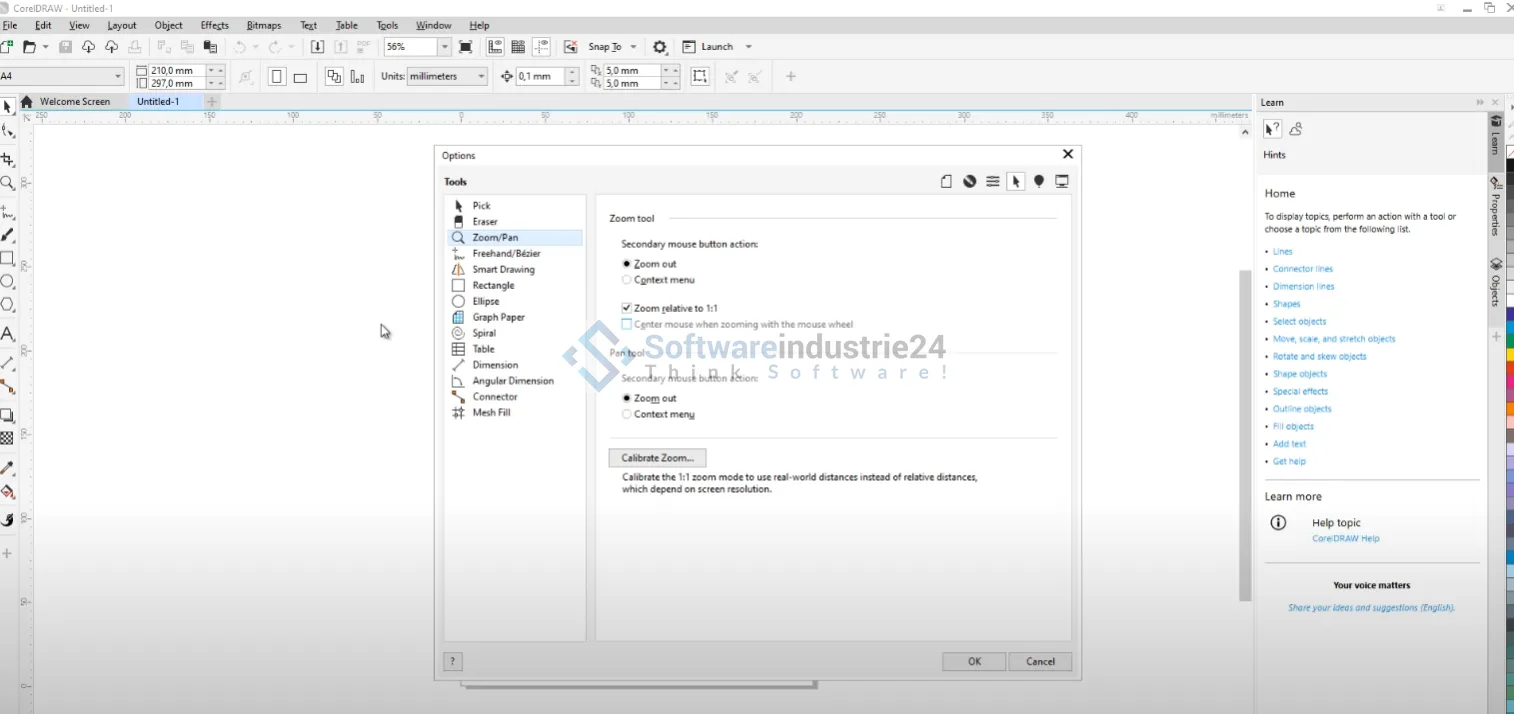Image resolution: width=1514 pixels, height=714 pixels.
Task: Click the Save icon in standard toolbar
Action: click(x=65, y=47)
